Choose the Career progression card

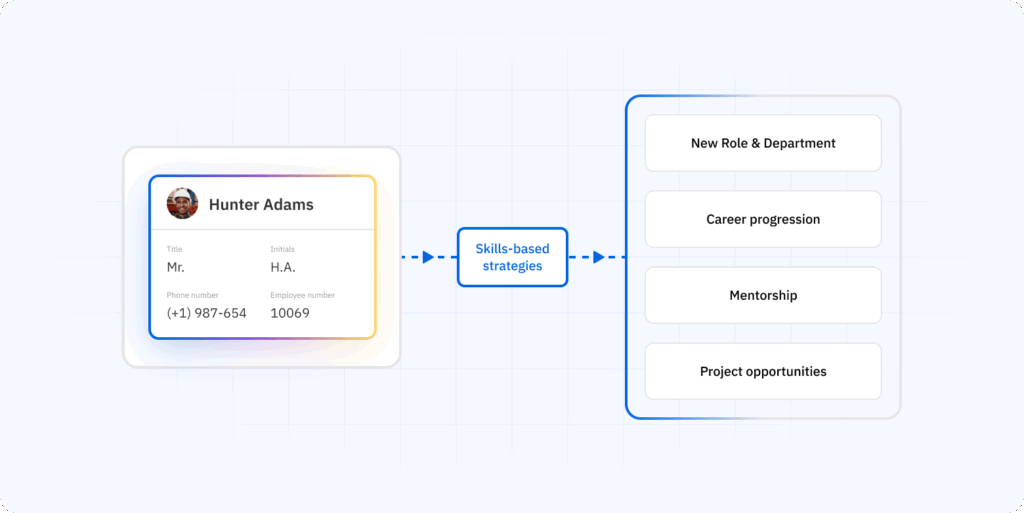763,219
